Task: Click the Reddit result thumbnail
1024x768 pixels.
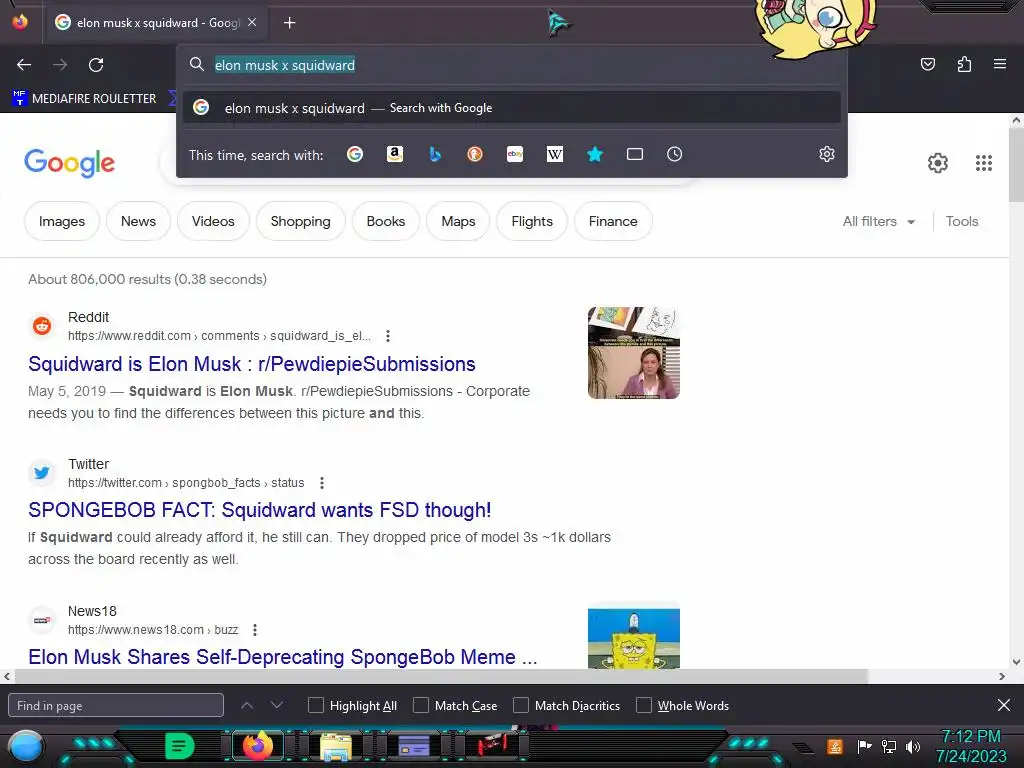Action: click(633, 353)
